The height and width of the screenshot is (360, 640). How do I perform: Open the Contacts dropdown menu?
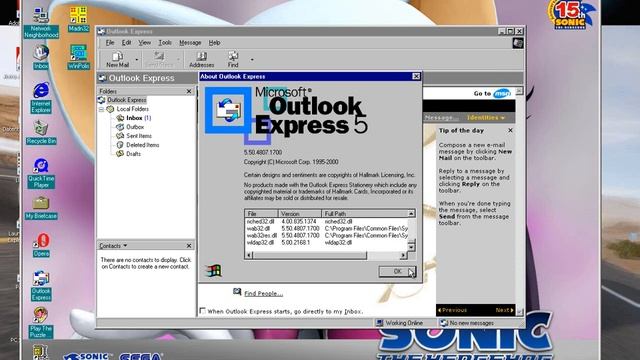[x=113, y=246]
